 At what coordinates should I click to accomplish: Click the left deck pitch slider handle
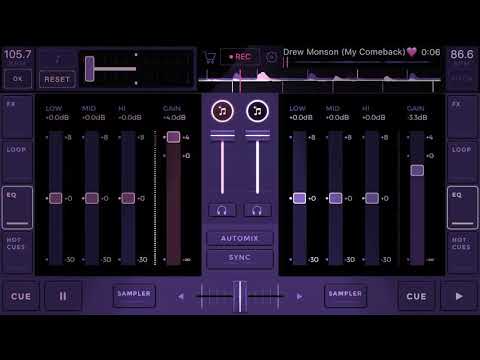coord(89,69)
